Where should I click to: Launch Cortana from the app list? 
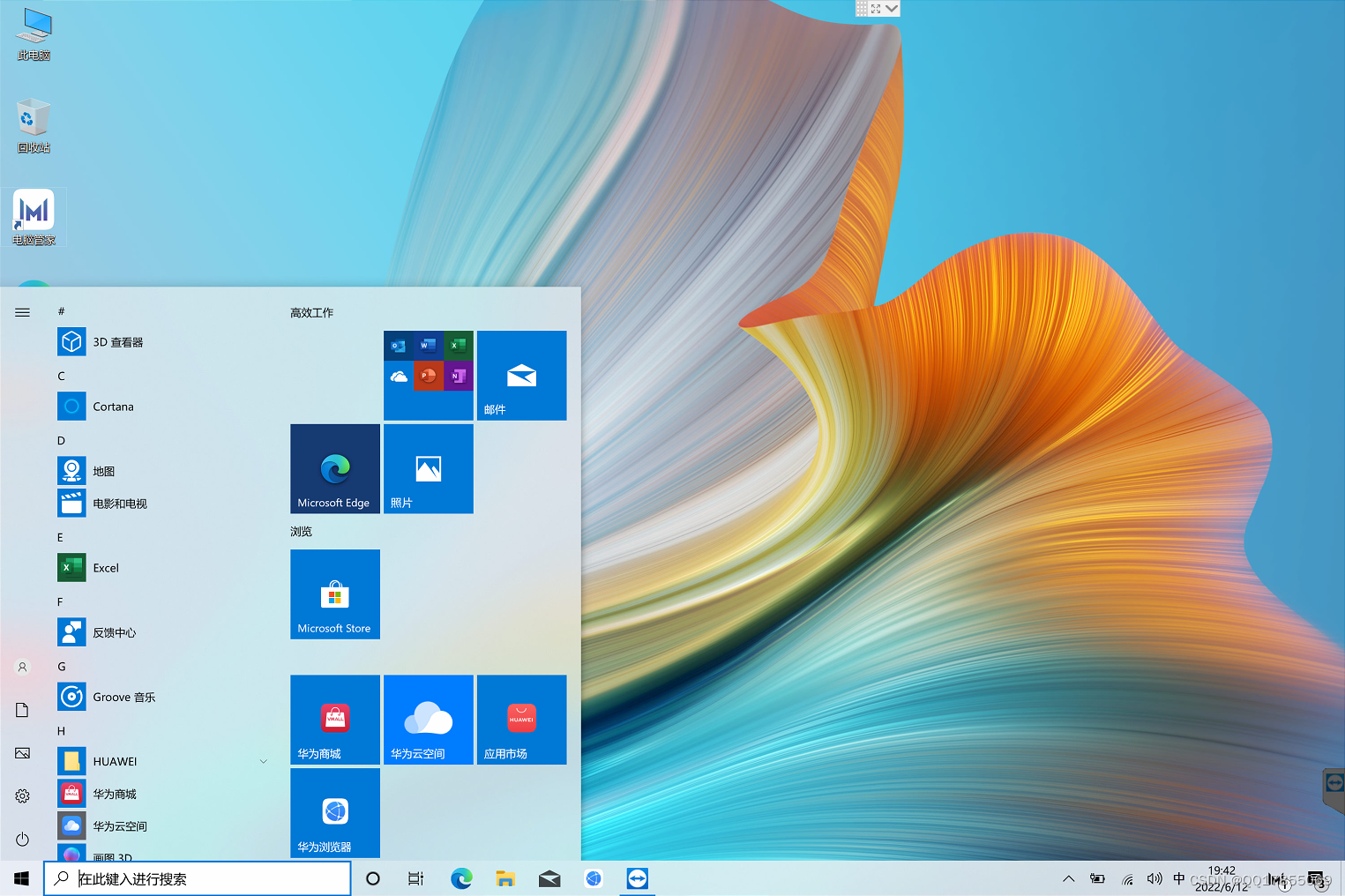(x=163, y=407)
